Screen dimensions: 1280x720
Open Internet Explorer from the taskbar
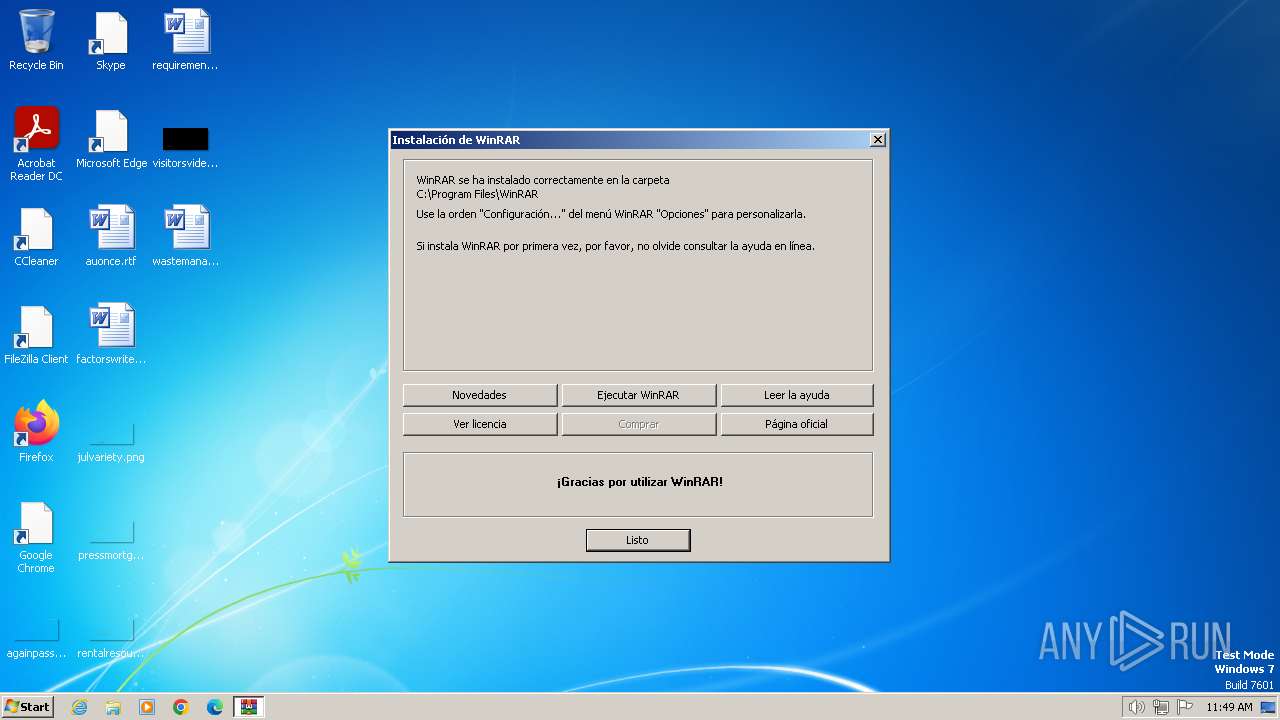[79, 707]
